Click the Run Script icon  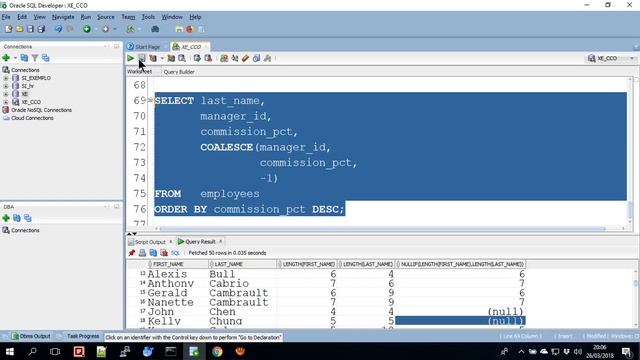[x=142, y=58]
